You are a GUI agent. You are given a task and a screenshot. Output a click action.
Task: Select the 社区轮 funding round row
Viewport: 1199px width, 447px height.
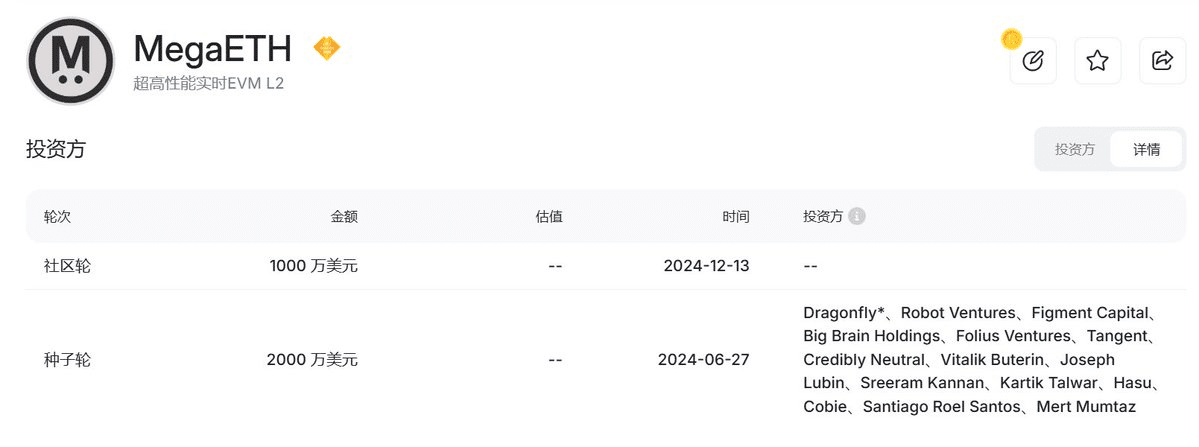pos(605,266)
